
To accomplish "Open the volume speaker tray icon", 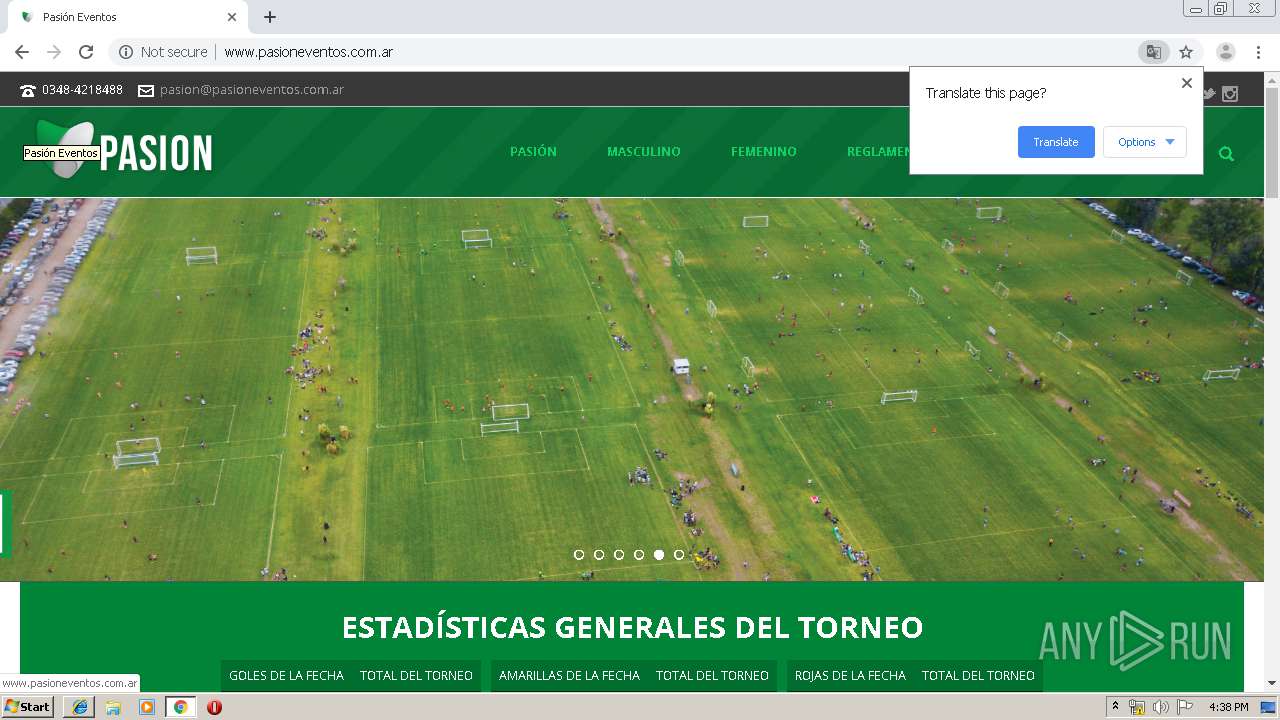I will [1160, 707].
